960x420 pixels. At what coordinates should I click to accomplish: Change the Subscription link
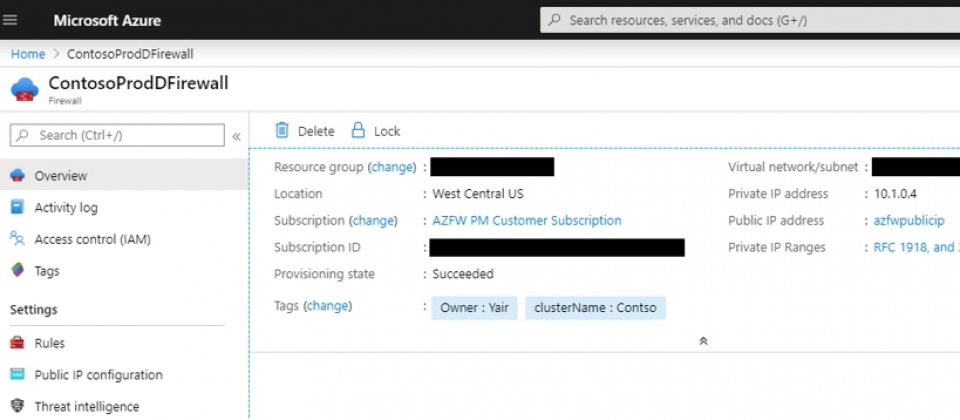[x=373, y=220]
